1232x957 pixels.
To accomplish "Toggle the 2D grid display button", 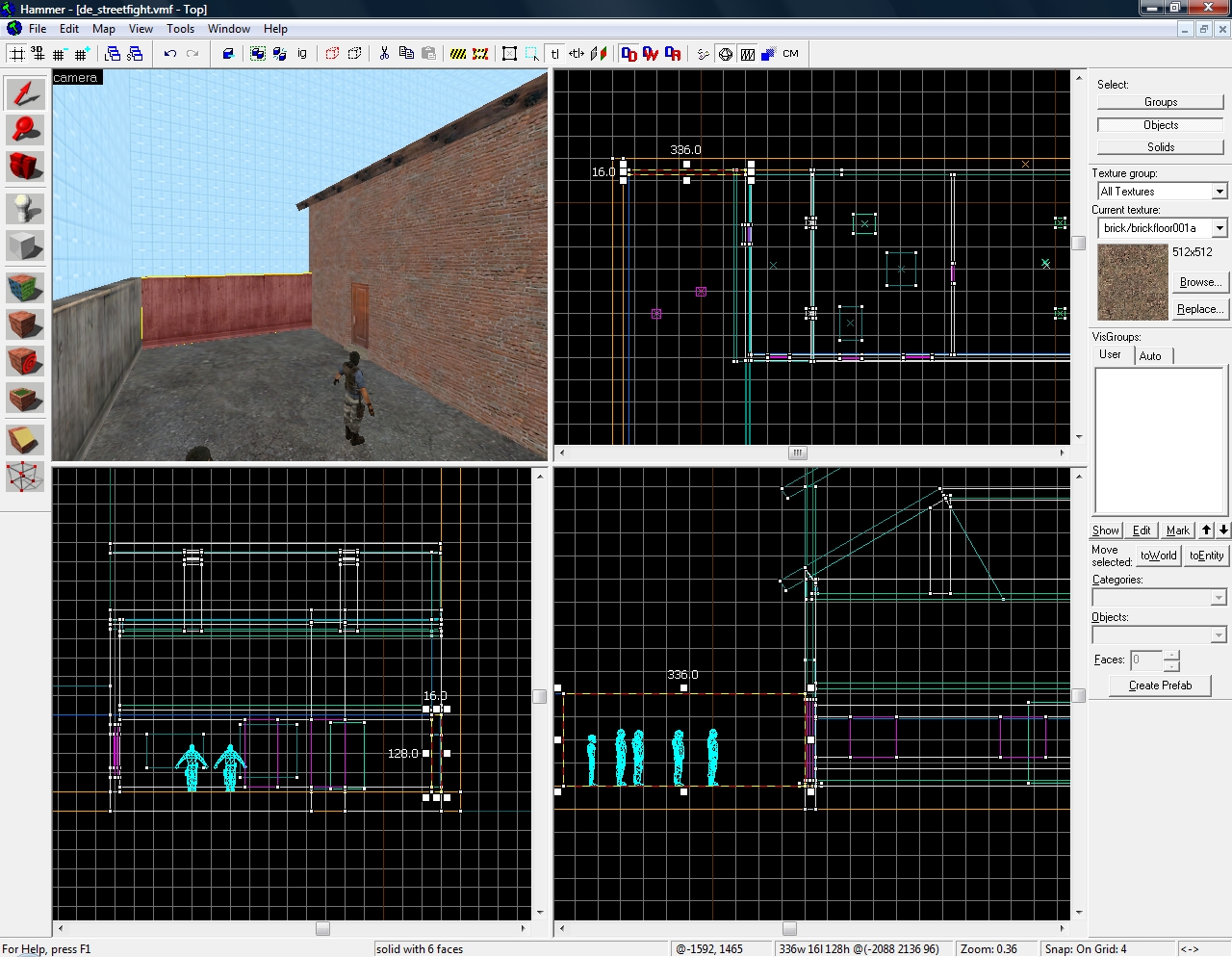I will (x=16, y=54).
